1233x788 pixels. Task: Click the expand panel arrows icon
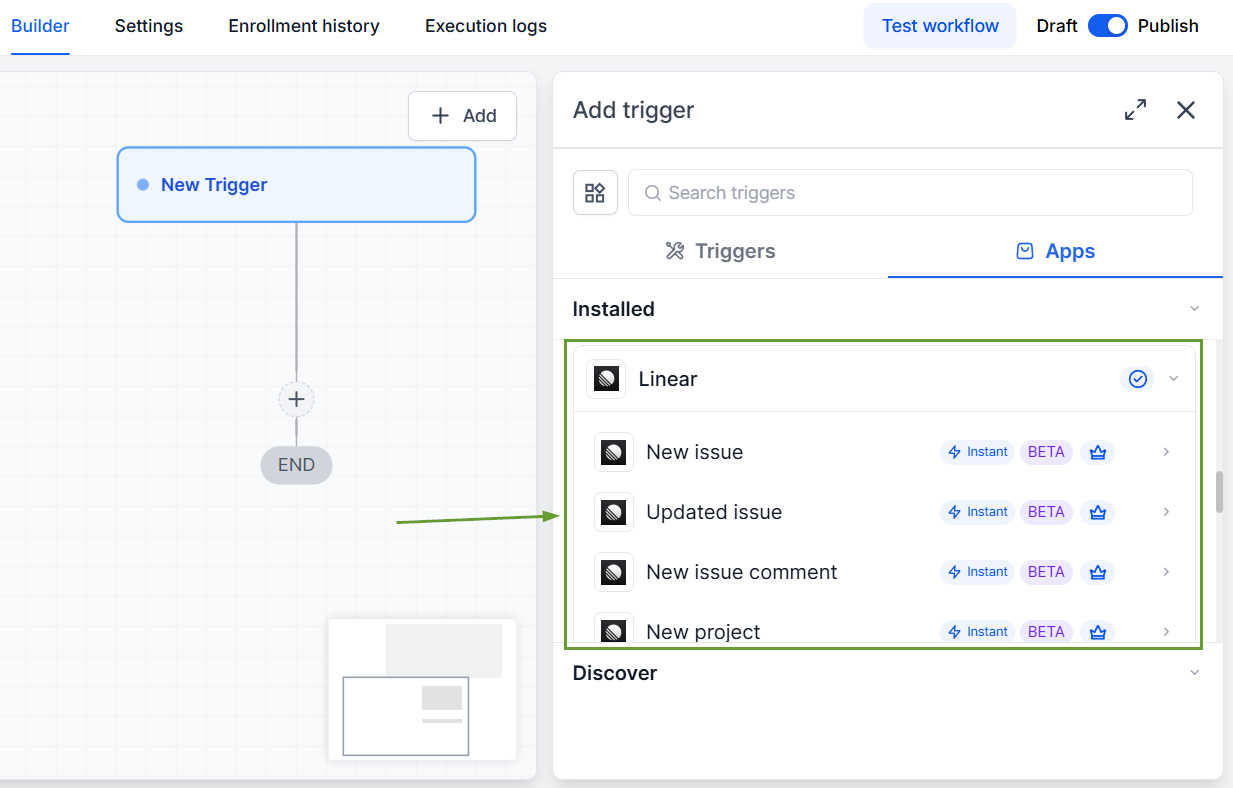(x=1135, y=110)
